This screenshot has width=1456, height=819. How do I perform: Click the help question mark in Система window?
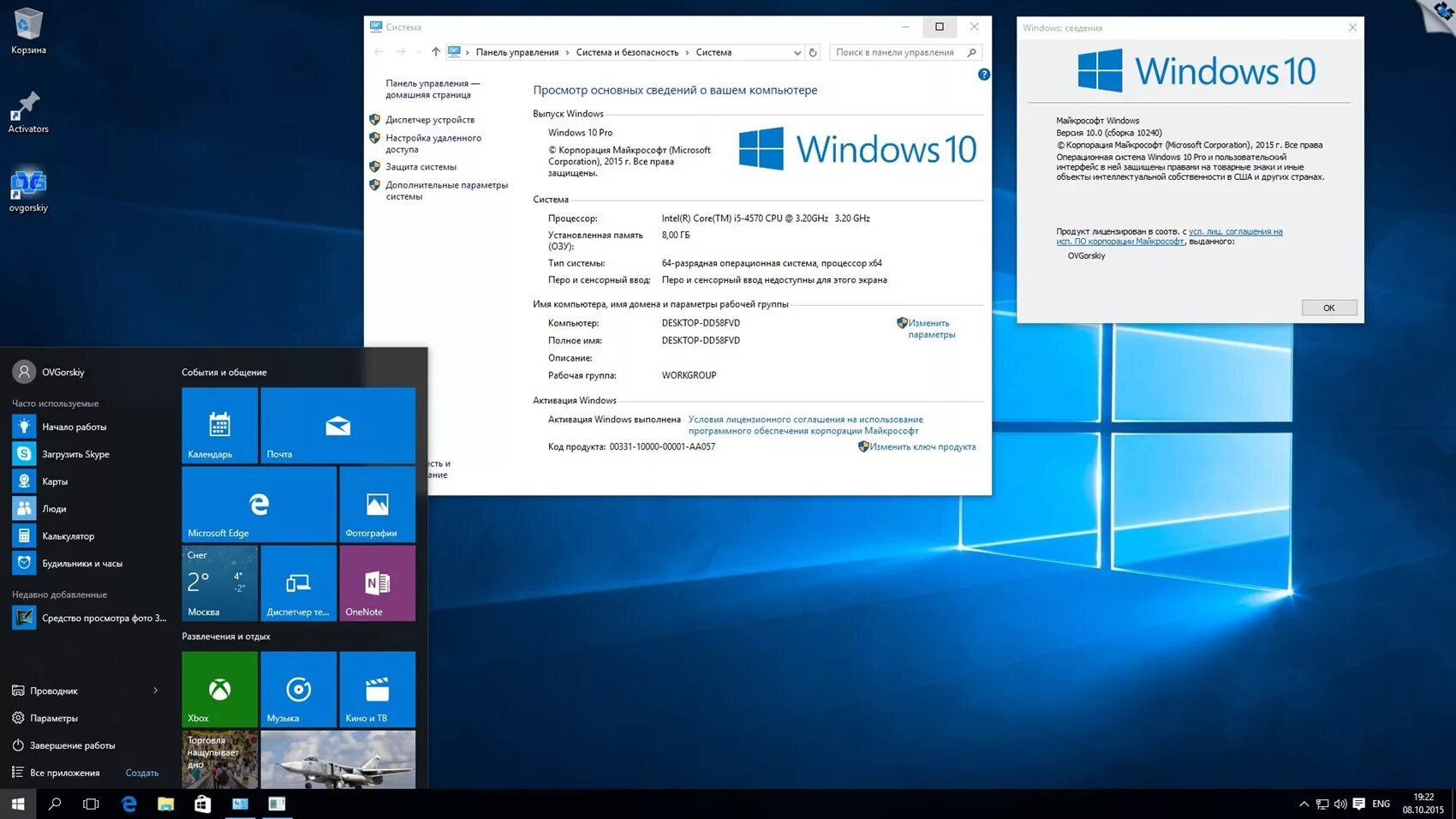983,75
